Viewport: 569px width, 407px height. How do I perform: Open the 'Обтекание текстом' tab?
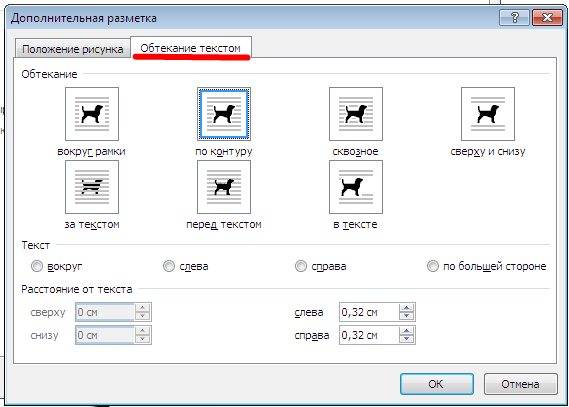191,48
